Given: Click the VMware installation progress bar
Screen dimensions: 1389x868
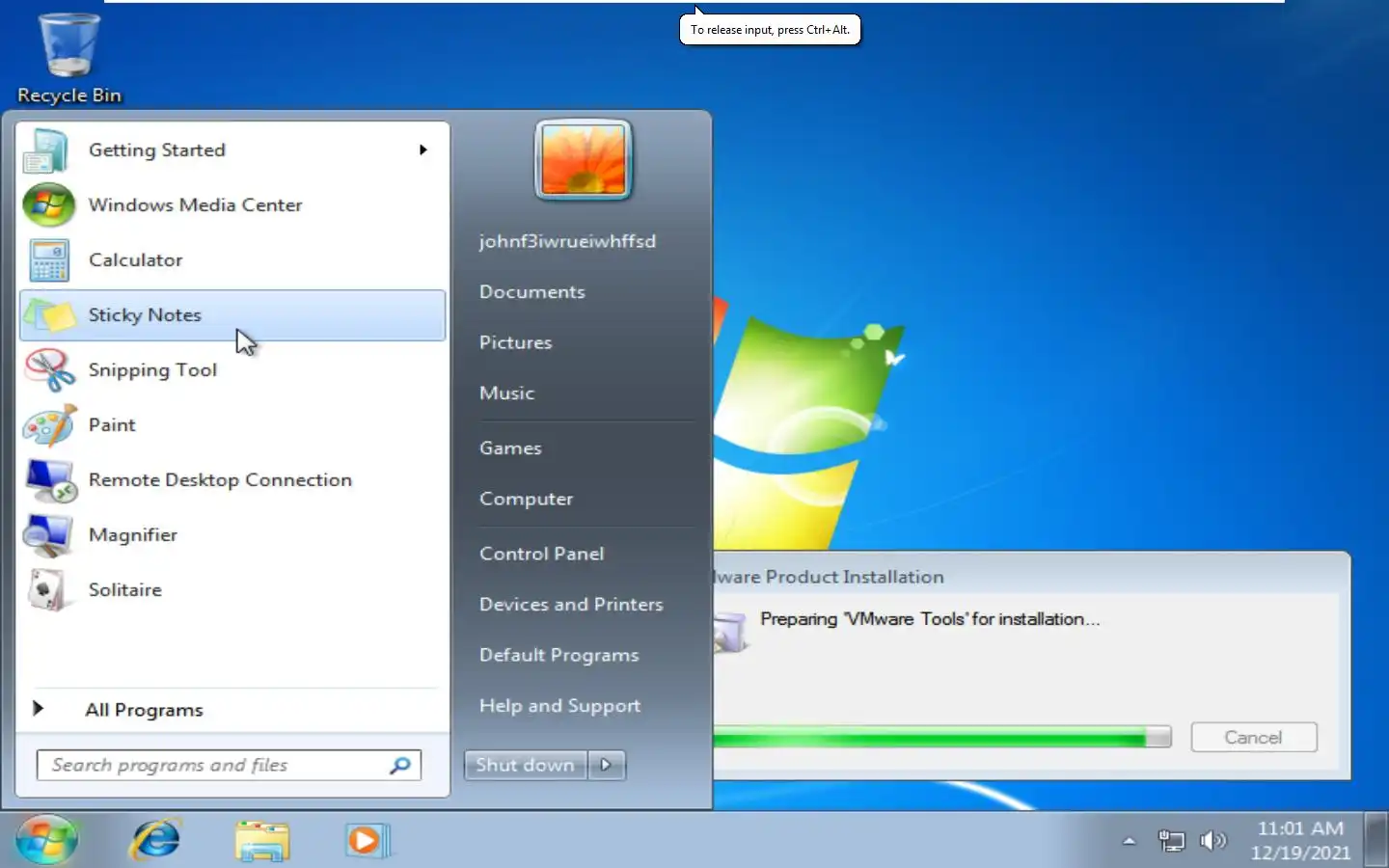Looking at the screenshot, I should pos(941,738).
